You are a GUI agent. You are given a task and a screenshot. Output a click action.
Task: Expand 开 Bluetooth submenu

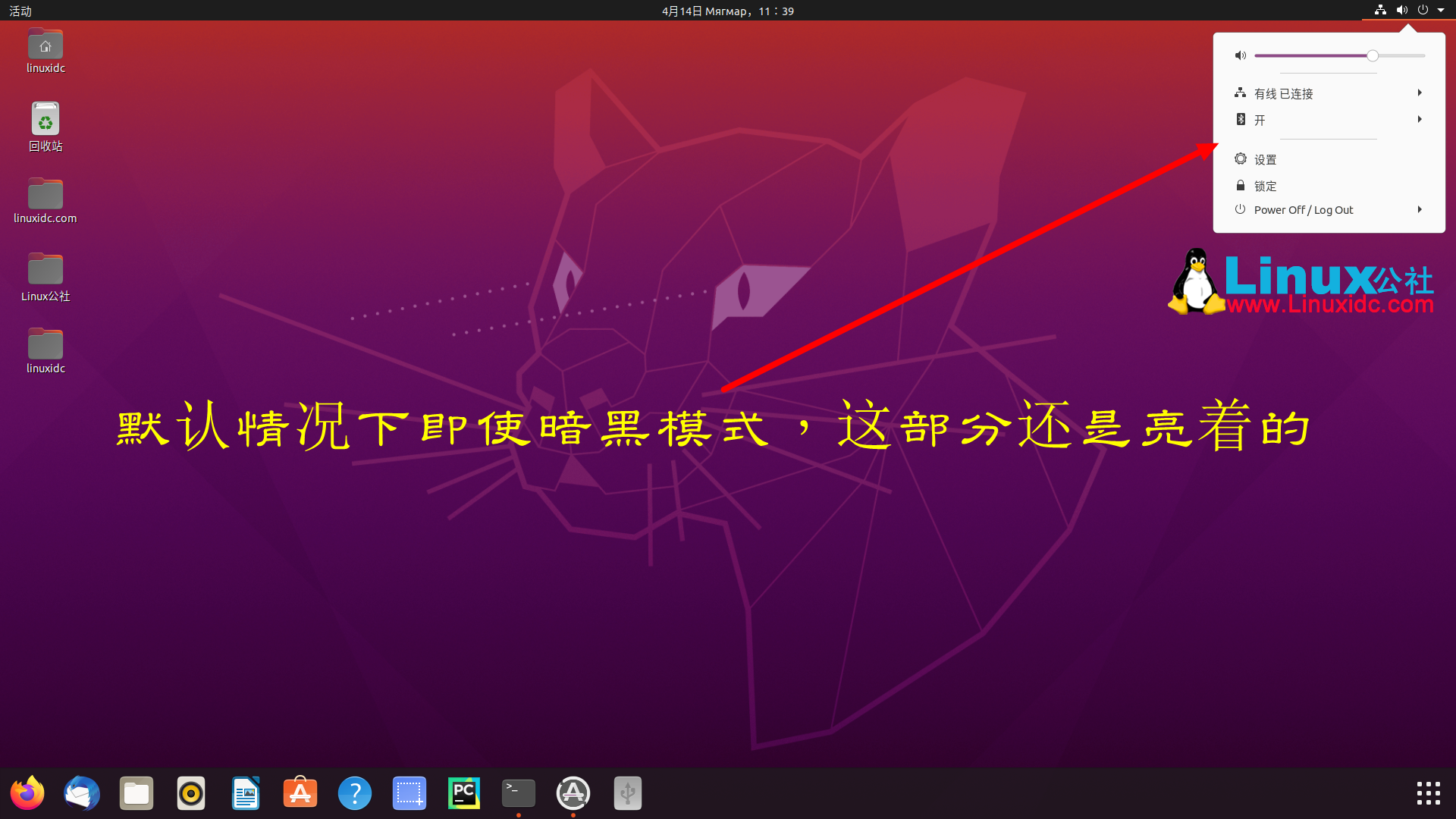point(1421,119)
